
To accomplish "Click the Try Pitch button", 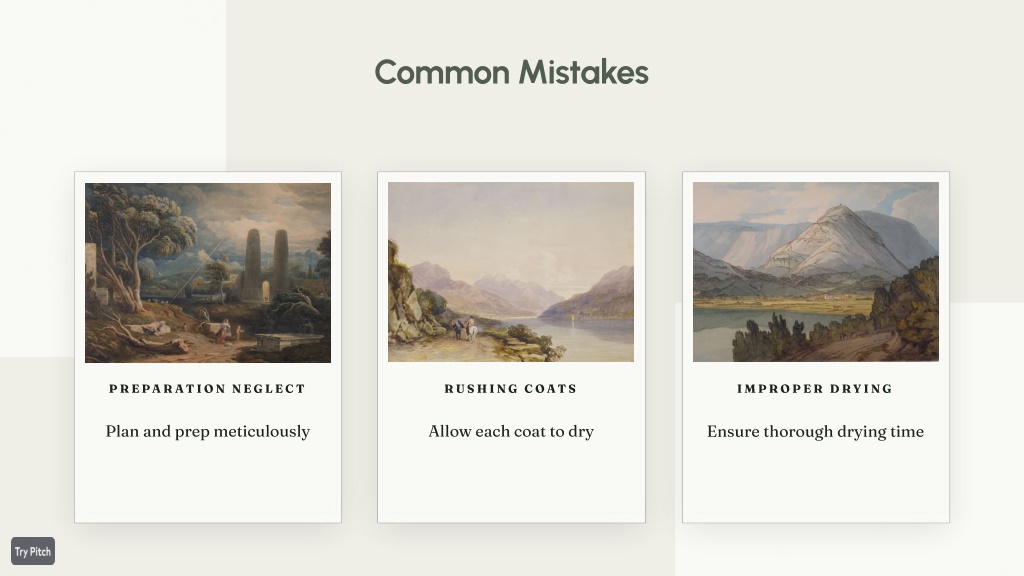I will (33, 551).
